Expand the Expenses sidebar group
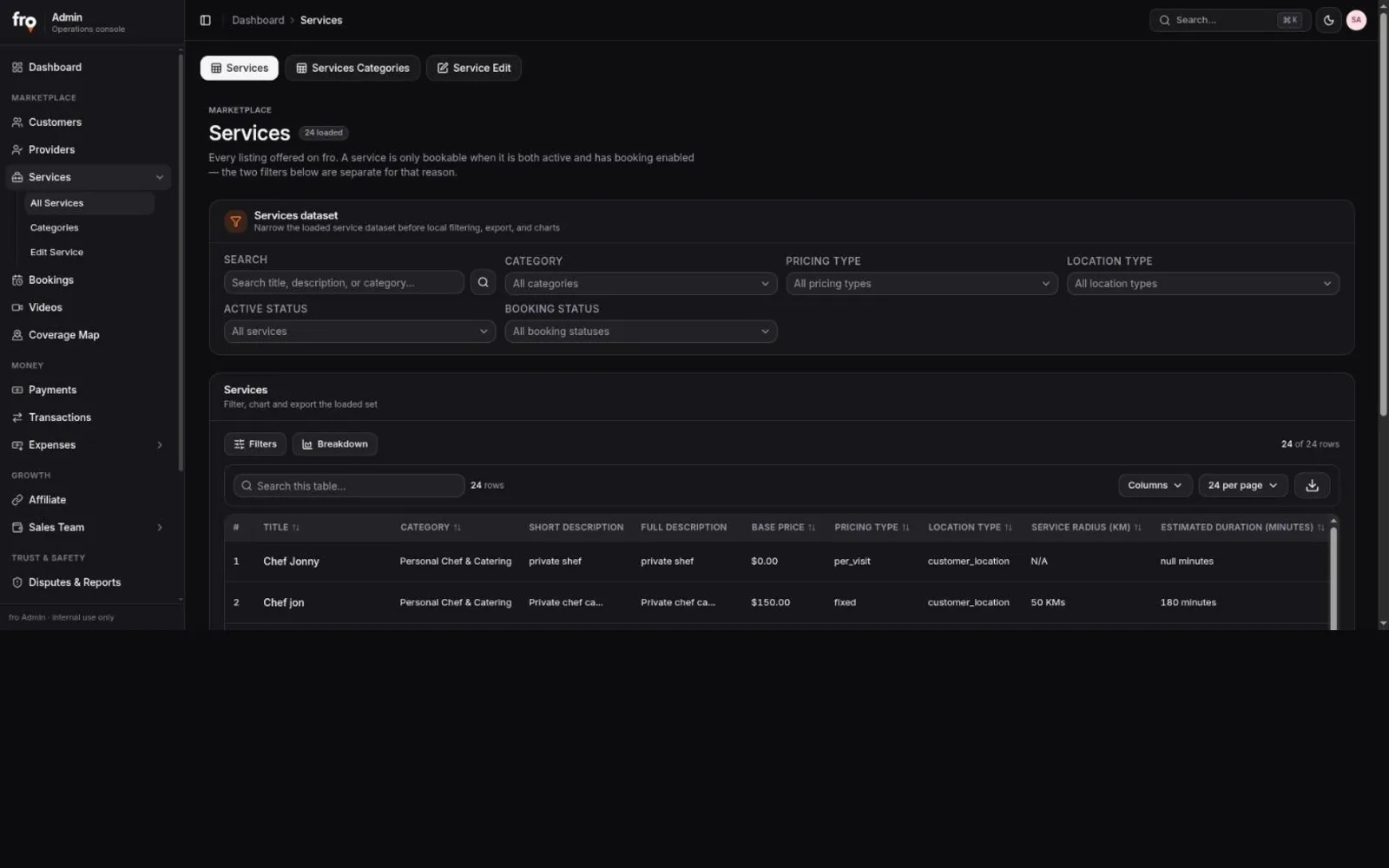This screenshot has height=868, width=1389. pyautogui.click(x=160, y=444)
